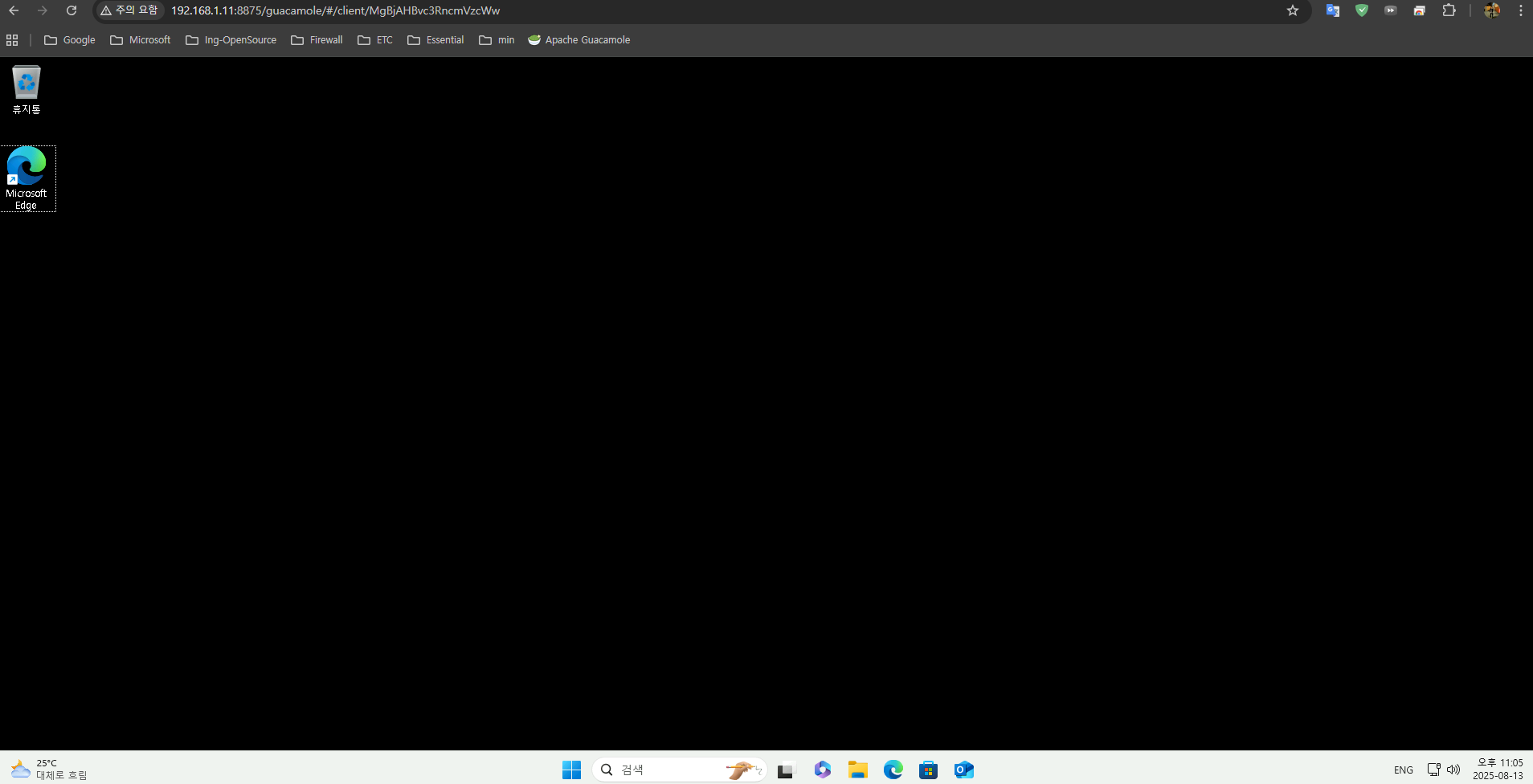Open the volume control in system tray
Screen dimensions: 1533x784
[1453, 770]
